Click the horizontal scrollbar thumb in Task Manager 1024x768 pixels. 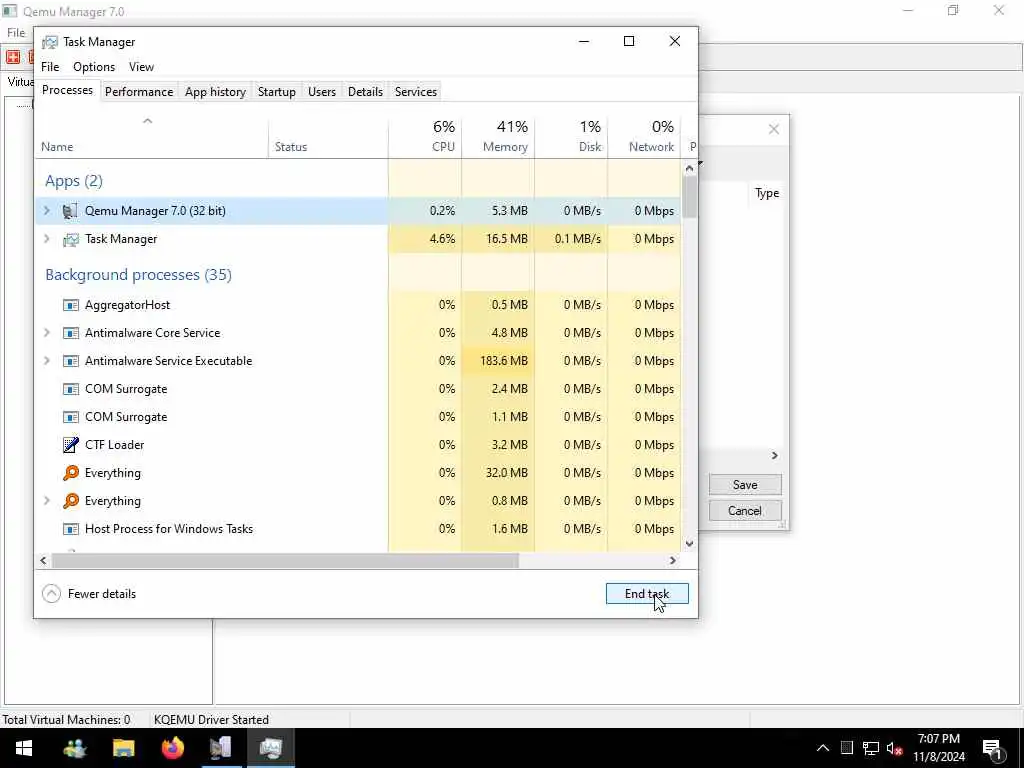click(x=285, y=560)
